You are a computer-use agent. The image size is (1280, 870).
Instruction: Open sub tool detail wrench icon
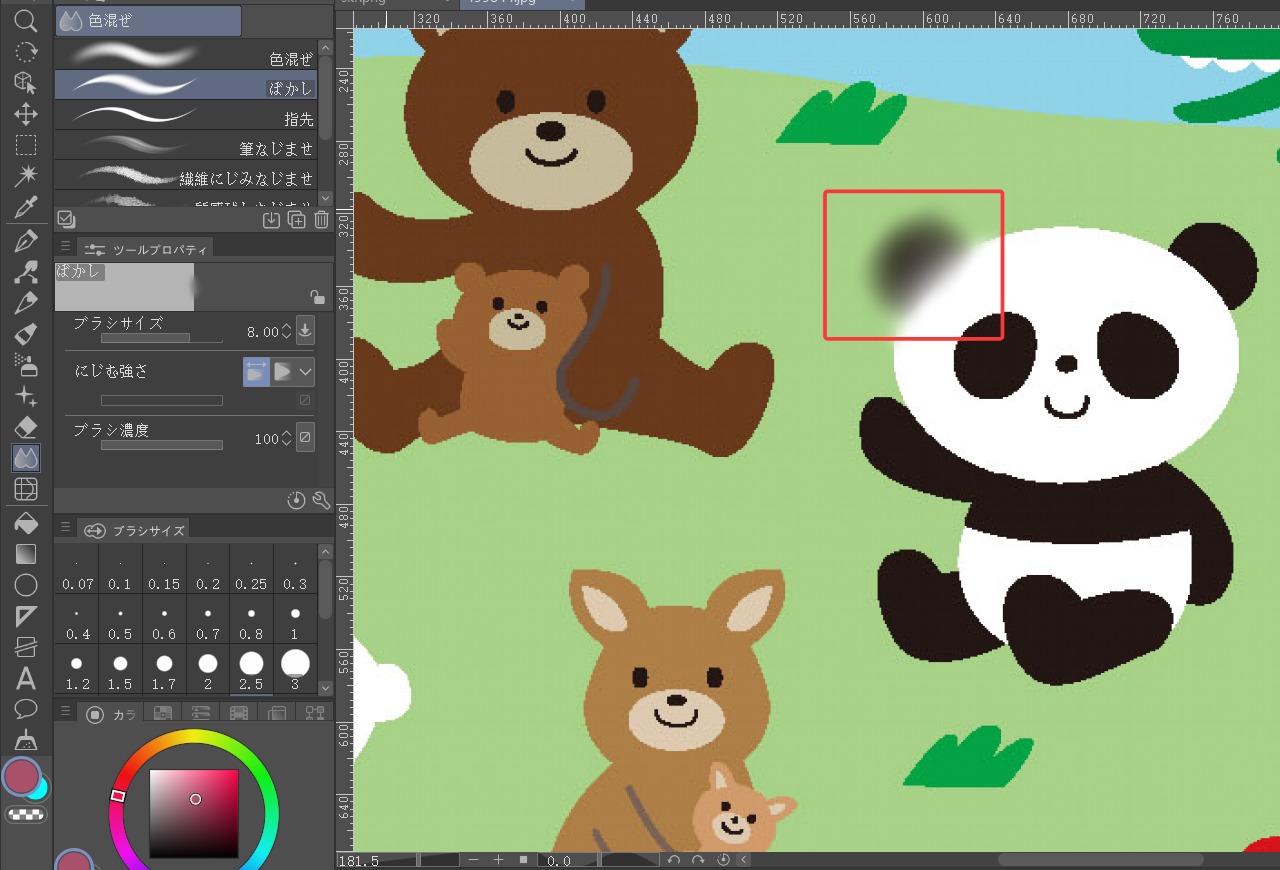(321, 500)
